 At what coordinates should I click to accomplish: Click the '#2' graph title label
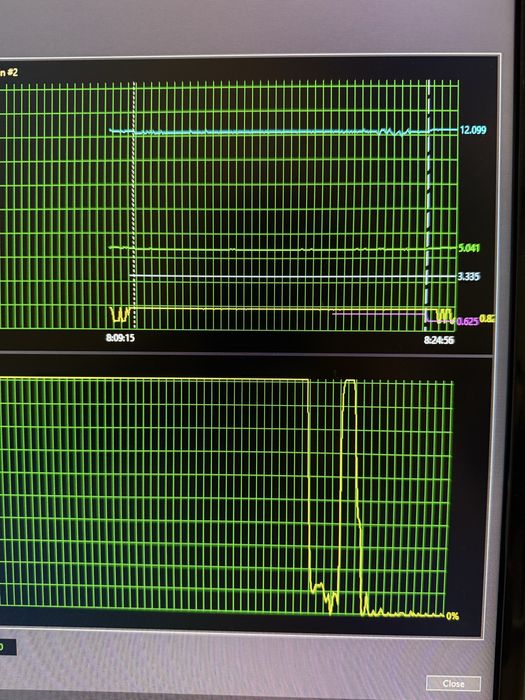[12, 72]
